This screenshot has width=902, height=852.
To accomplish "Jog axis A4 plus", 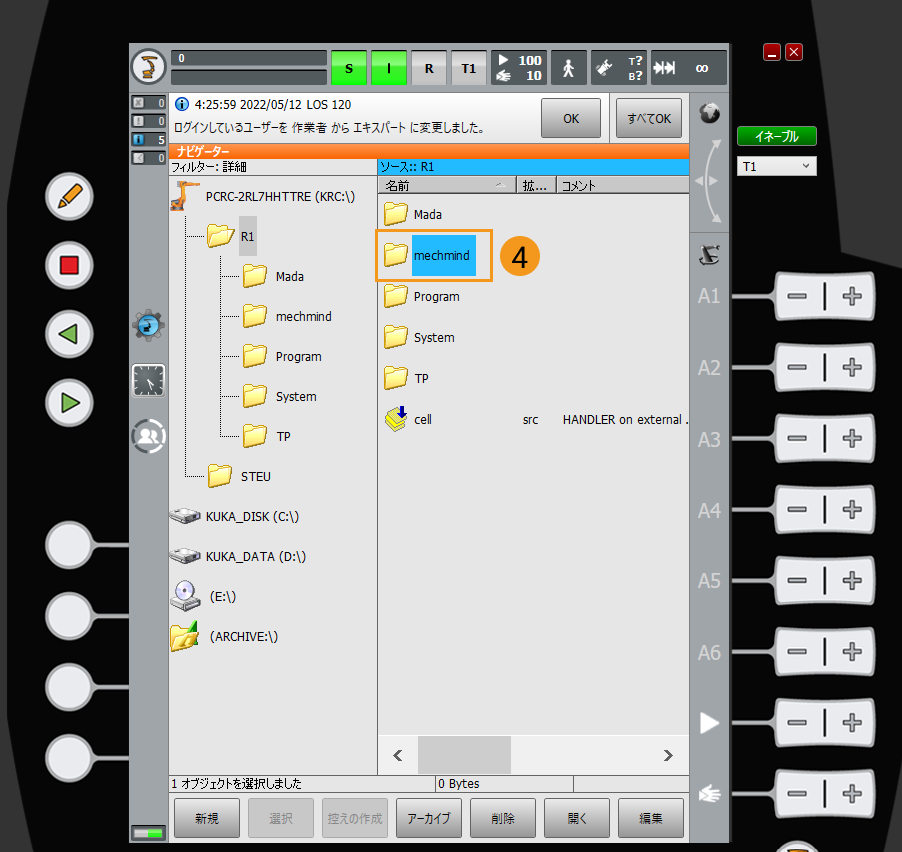I will (851, 509).
